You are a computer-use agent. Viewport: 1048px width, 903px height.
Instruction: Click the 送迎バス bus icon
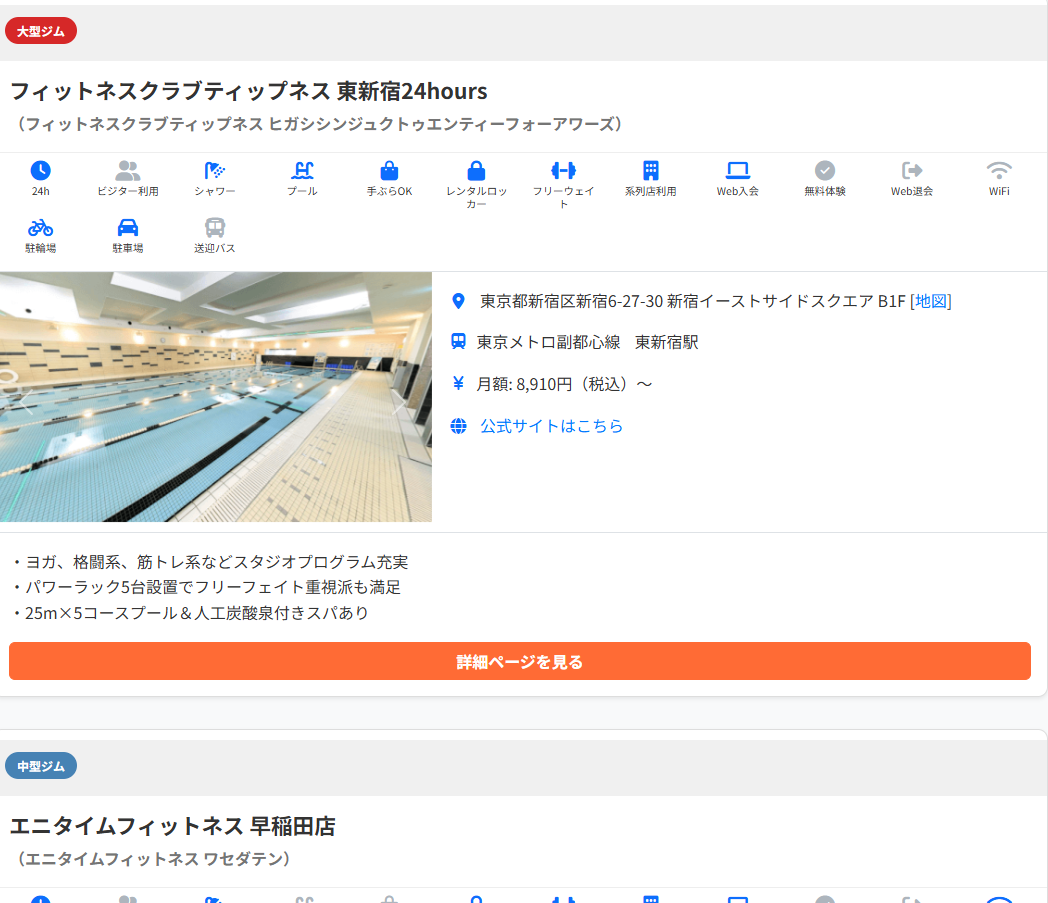215,228
